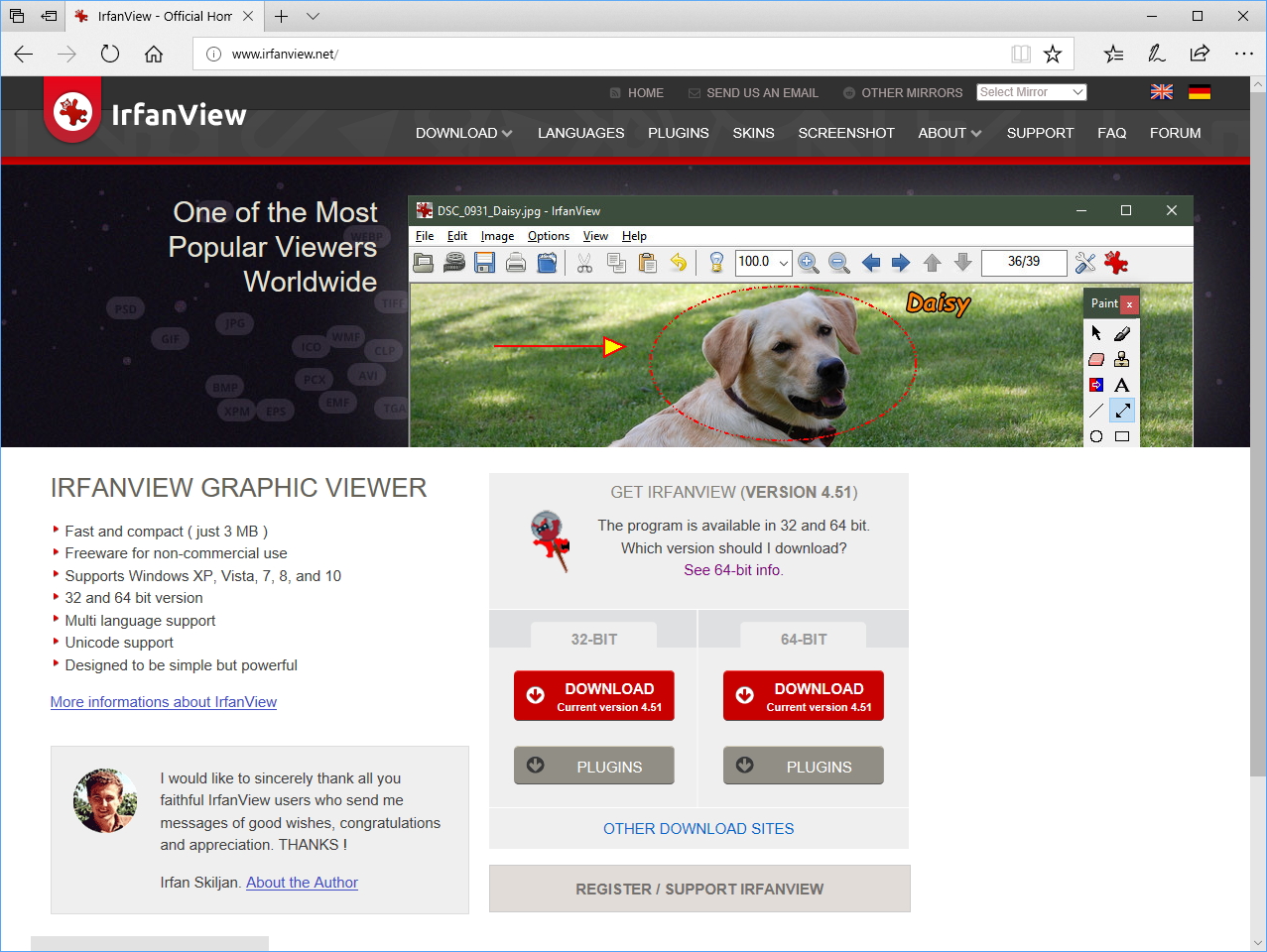Add page to favorites star
The width and height of the screenshot is (1267, 952).
point(1053,54)
